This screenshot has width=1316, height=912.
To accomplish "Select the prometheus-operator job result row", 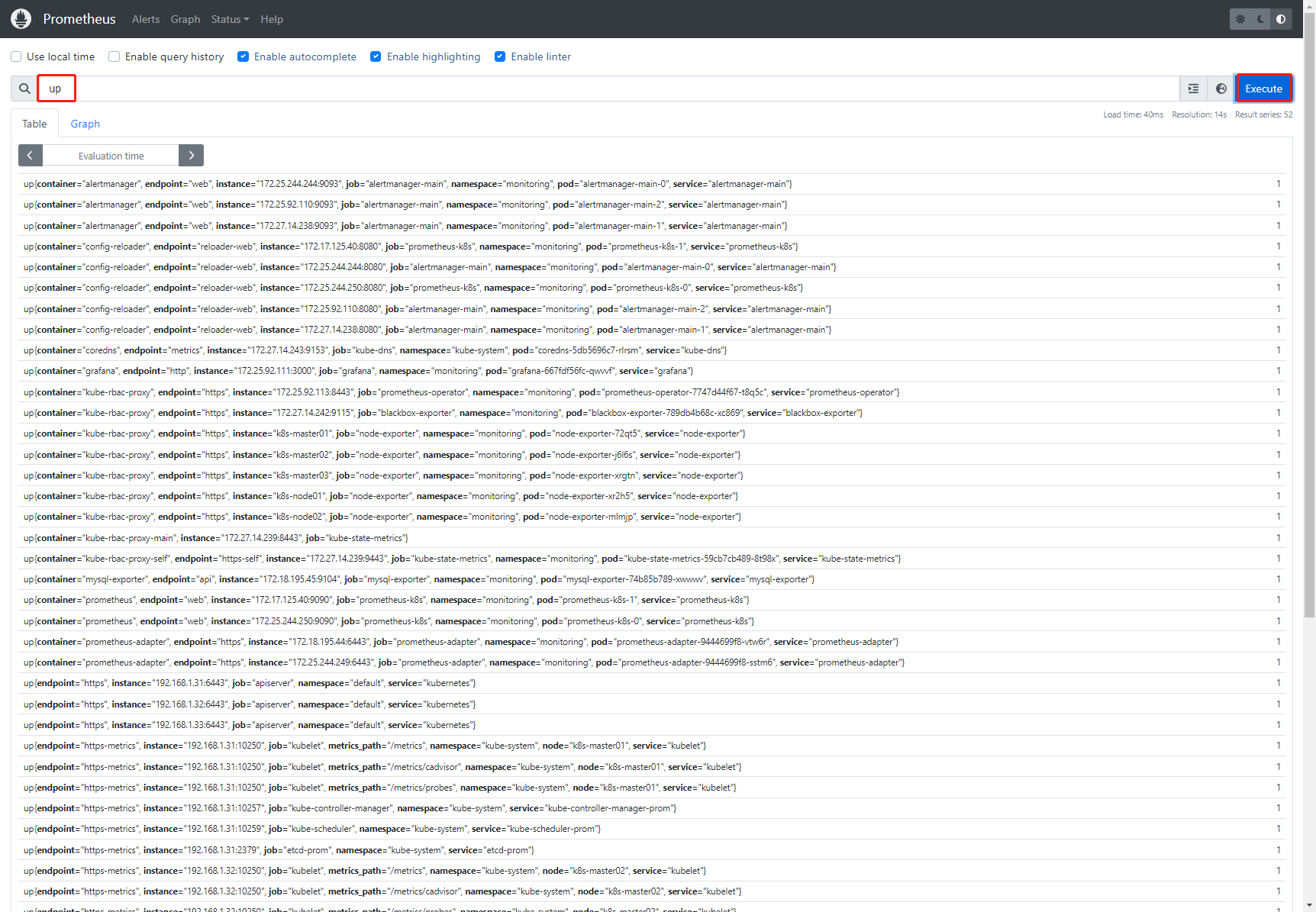I will 652,392.
